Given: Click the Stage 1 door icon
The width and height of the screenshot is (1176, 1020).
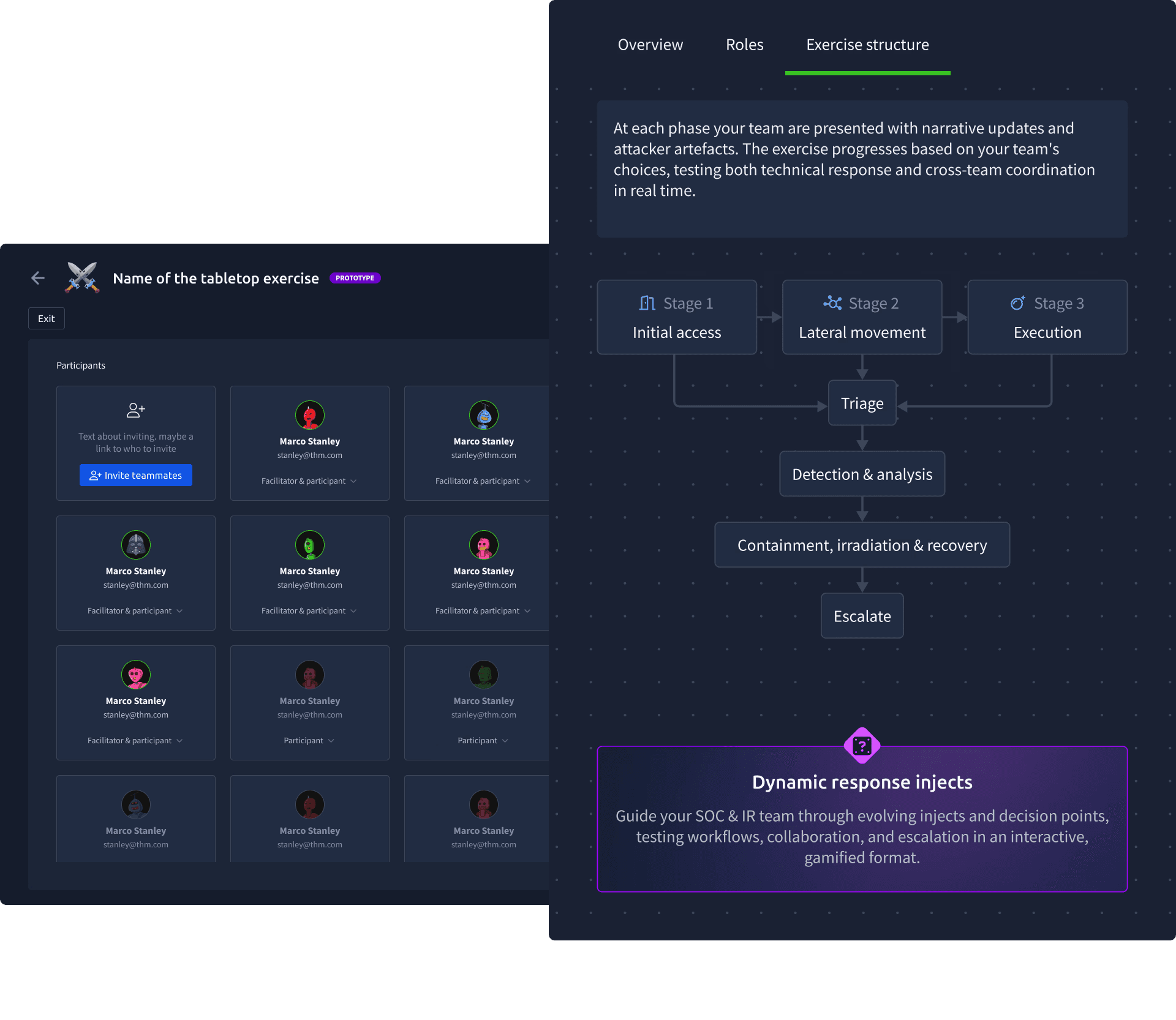Looking at the screenshot, I should click(x=647, y=303).
